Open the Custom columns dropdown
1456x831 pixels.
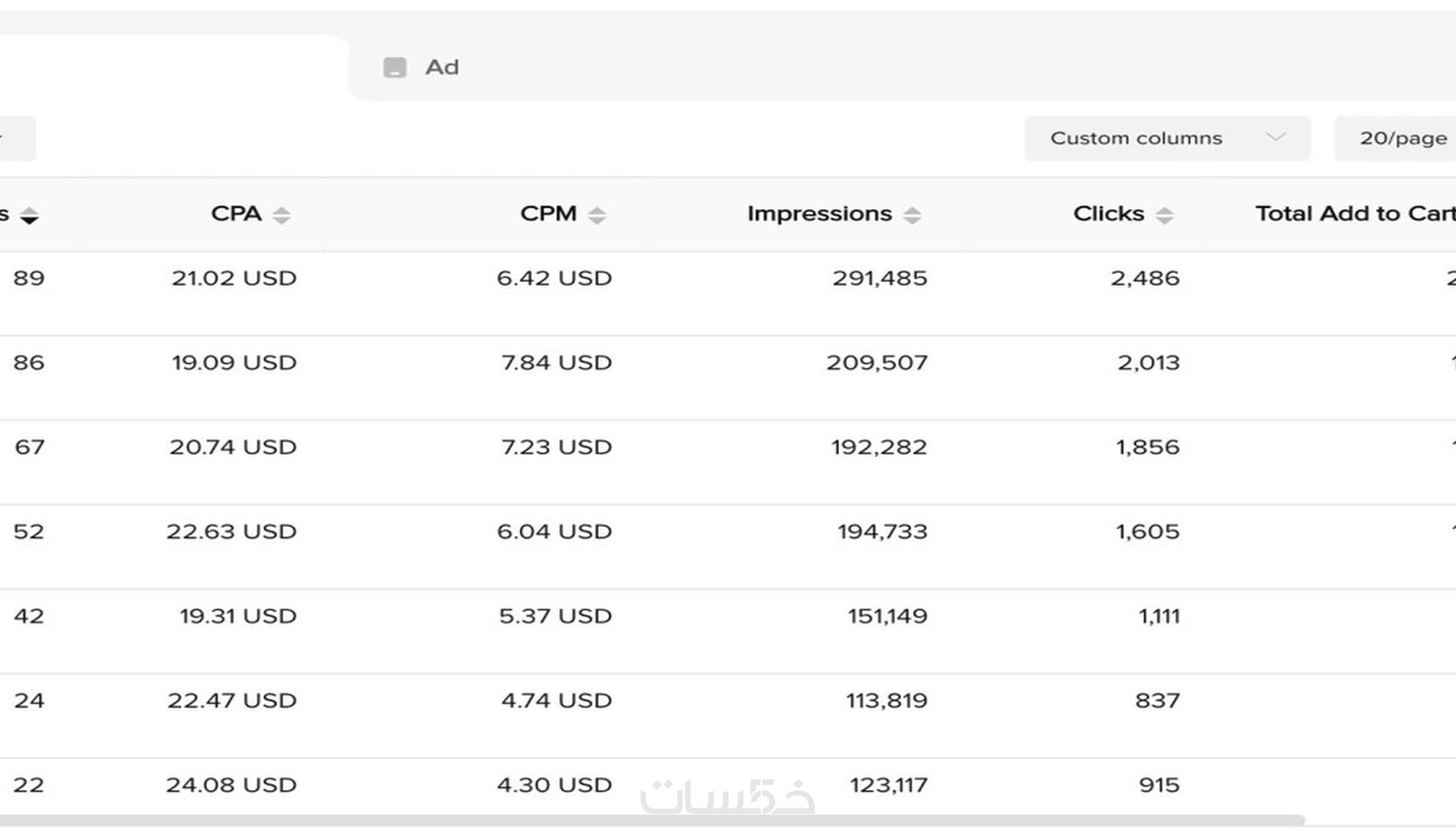click(x=1167, y=139)
